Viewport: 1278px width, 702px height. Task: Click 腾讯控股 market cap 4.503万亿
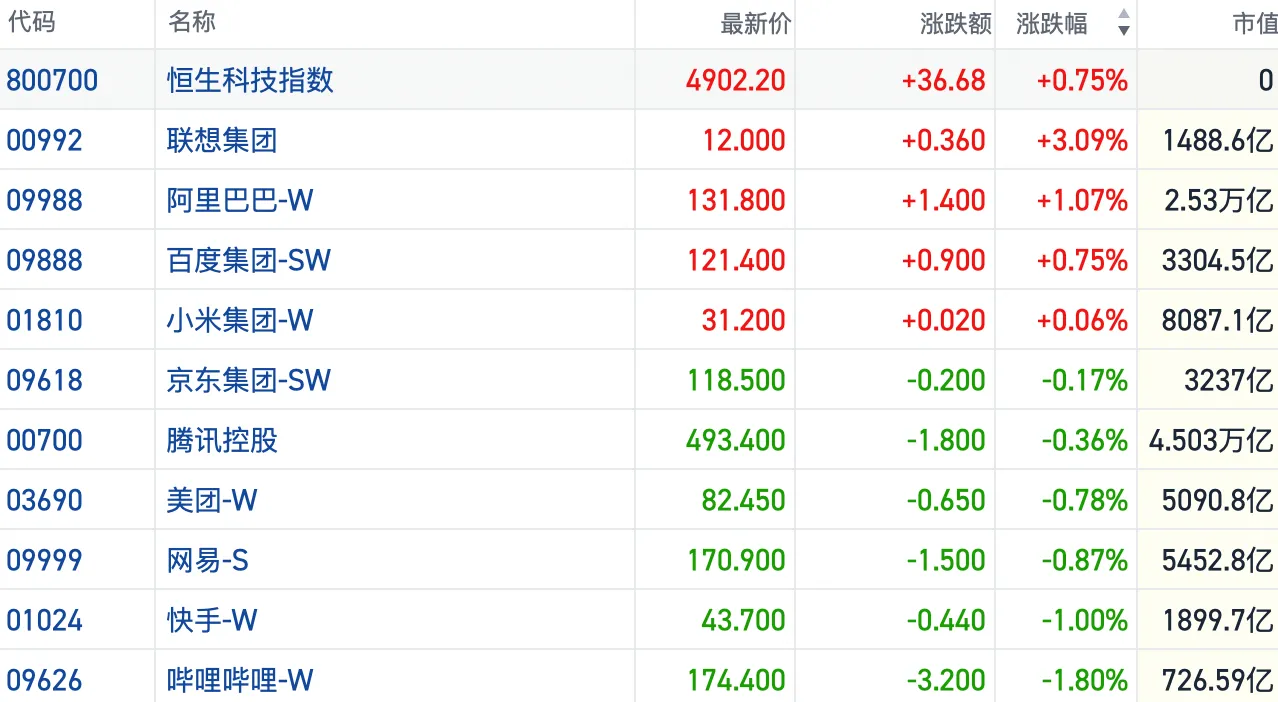(1211, 440)
